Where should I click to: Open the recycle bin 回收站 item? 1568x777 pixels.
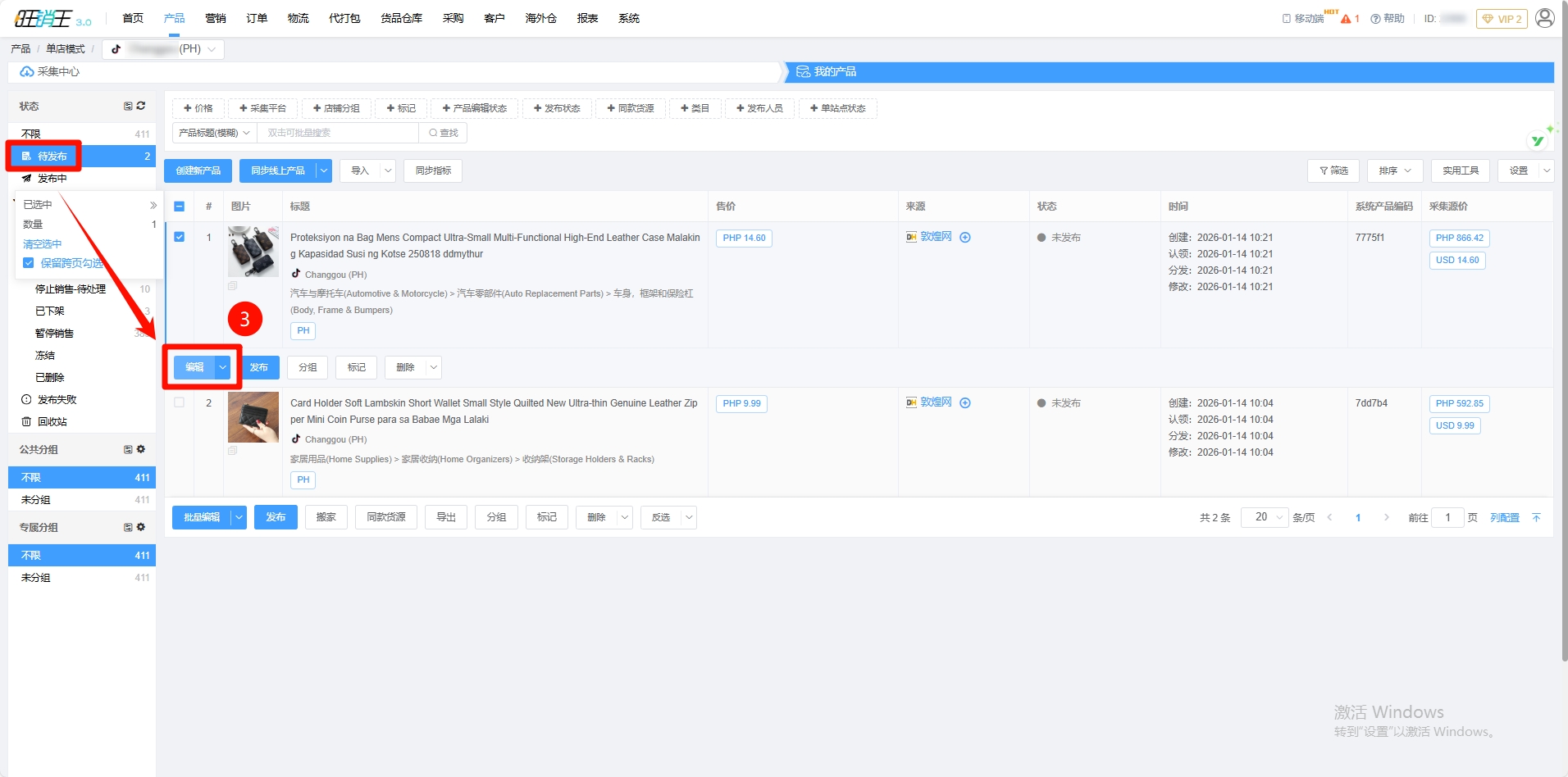point(52,421)
